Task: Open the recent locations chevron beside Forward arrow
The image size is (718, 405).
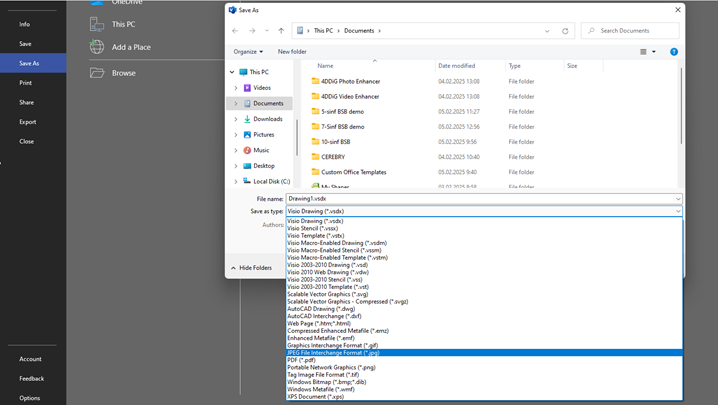Action: pyautogui.click(x=267, y=31)
